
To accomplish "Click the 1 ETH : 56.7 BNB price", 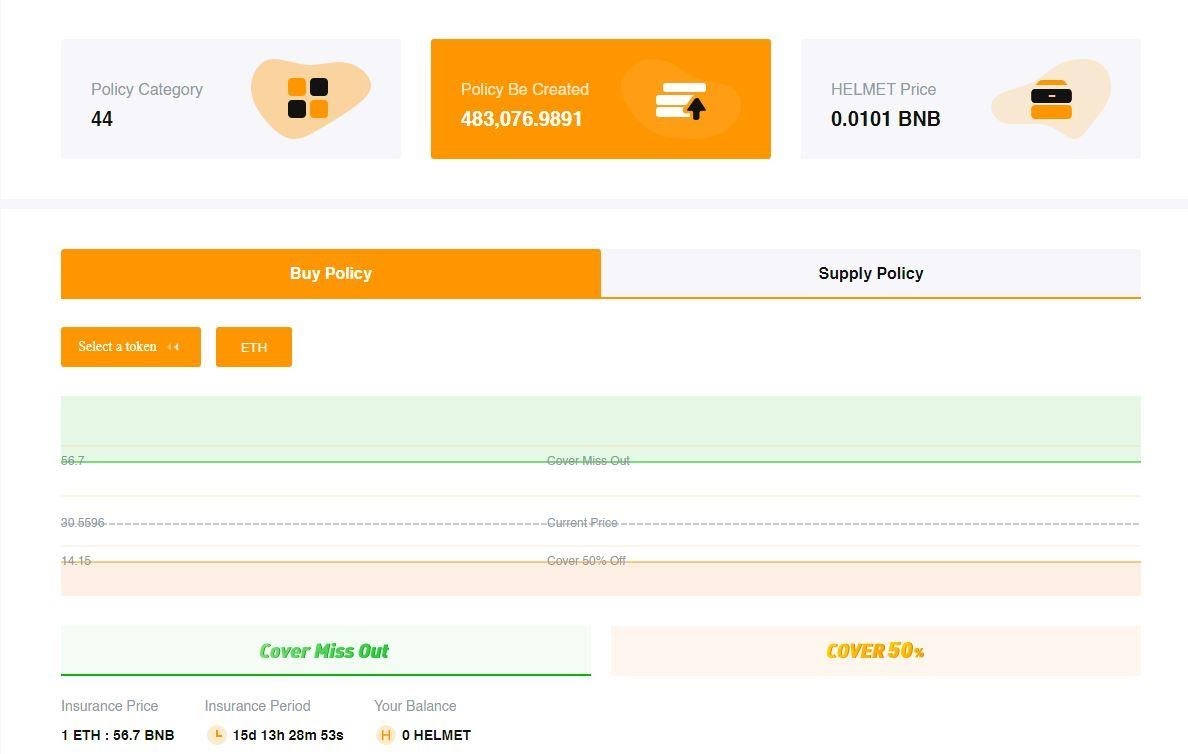I will [x=117, y=735].
